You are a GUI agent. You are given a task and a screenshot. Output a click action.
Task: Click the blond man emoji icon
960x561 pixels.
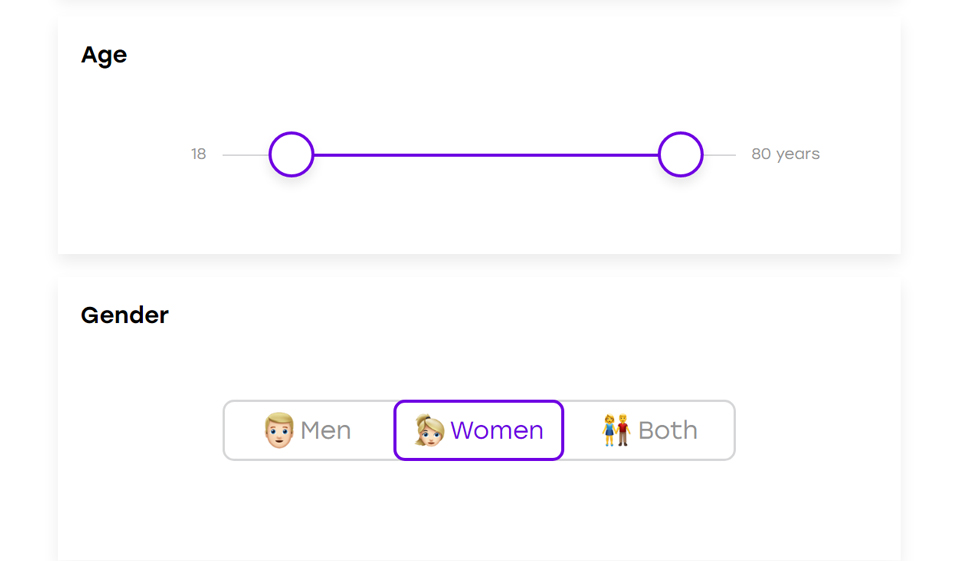pos(279,430)
